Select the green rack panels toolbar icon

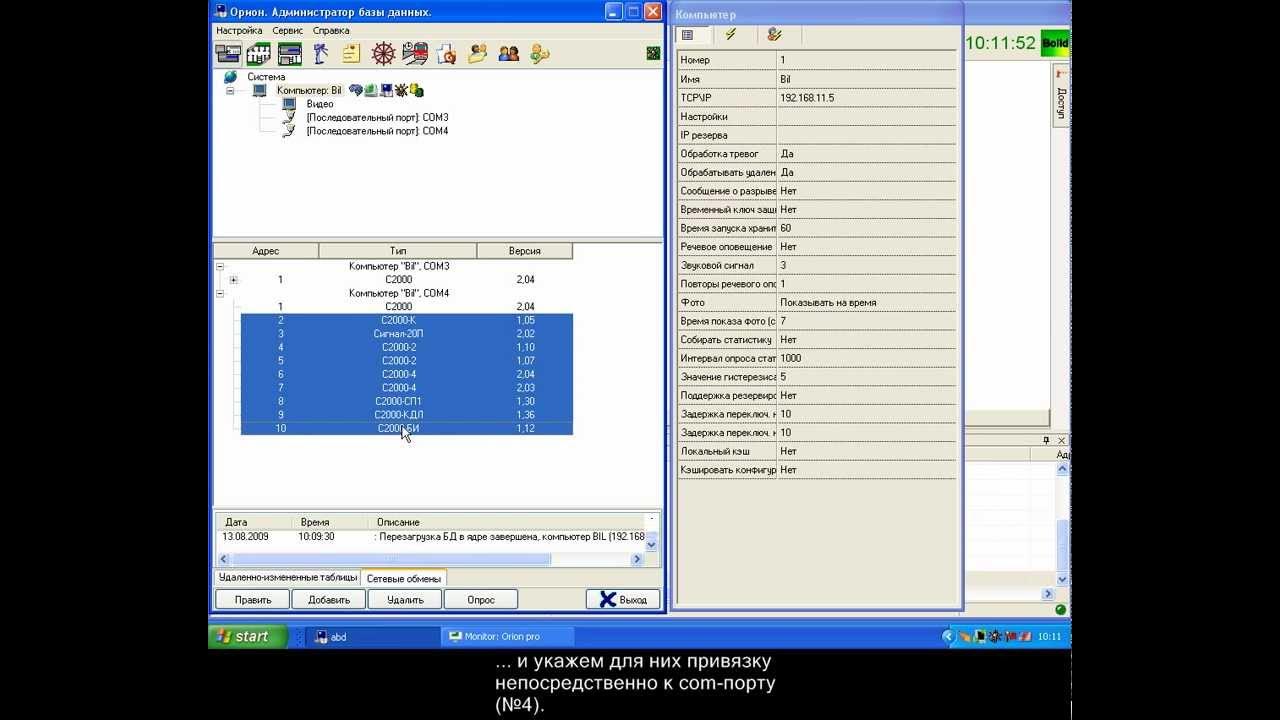(290, 54)
